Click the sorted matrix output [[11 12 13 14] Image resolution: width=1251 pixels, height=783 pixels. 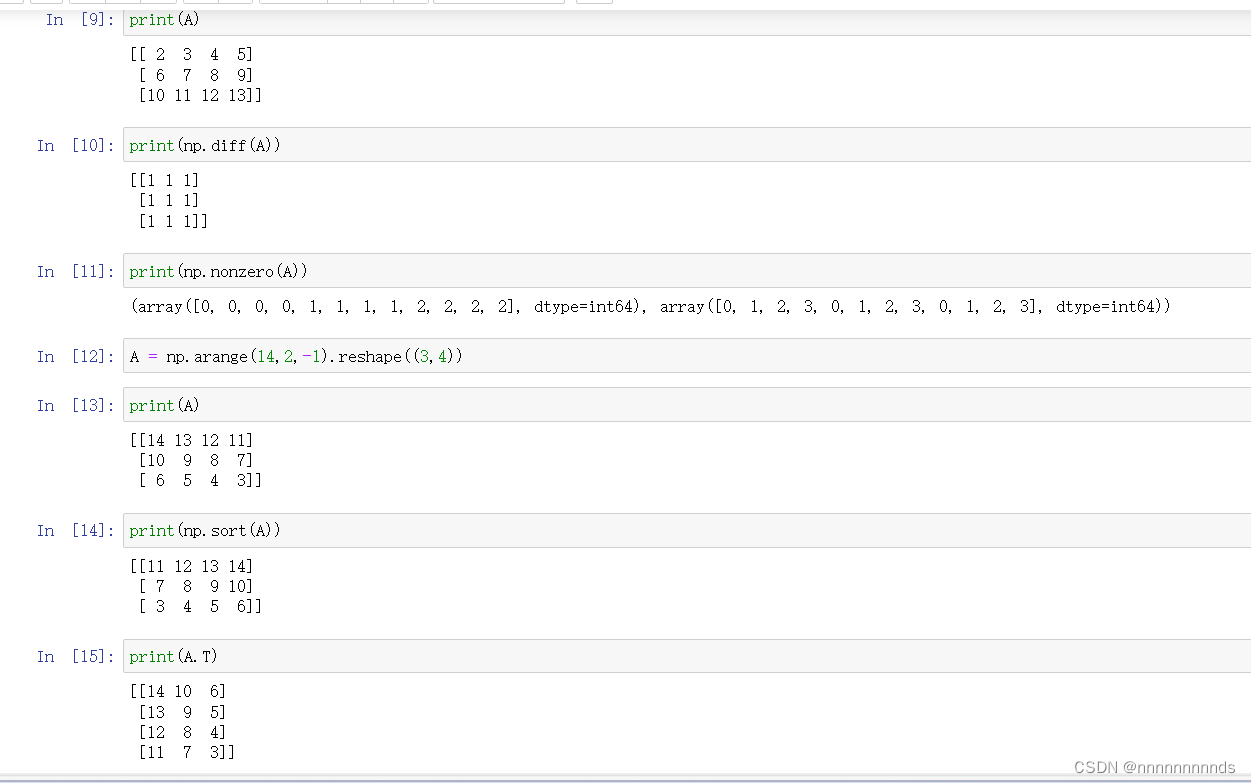point(193,585)
